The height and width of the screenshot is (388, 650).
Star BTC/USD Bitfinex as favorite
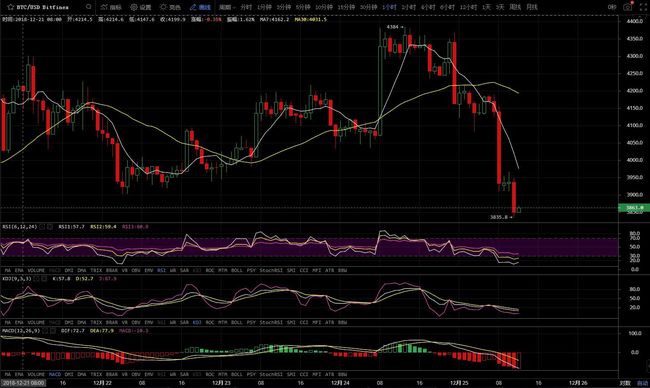coord(10,7)
